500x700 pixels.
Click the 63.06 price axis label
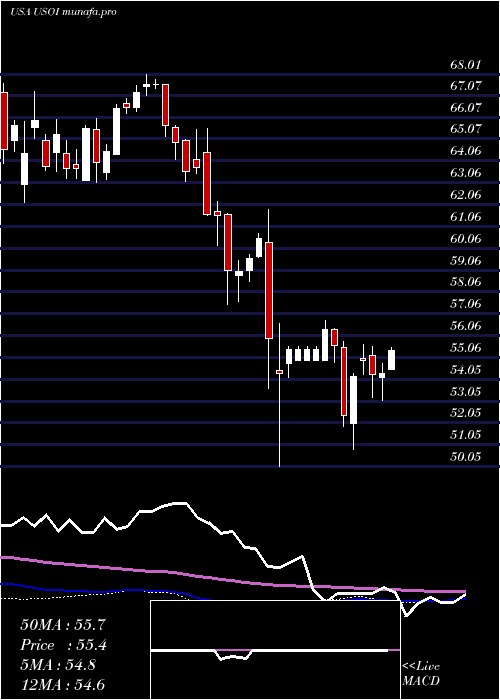[466, 173]
